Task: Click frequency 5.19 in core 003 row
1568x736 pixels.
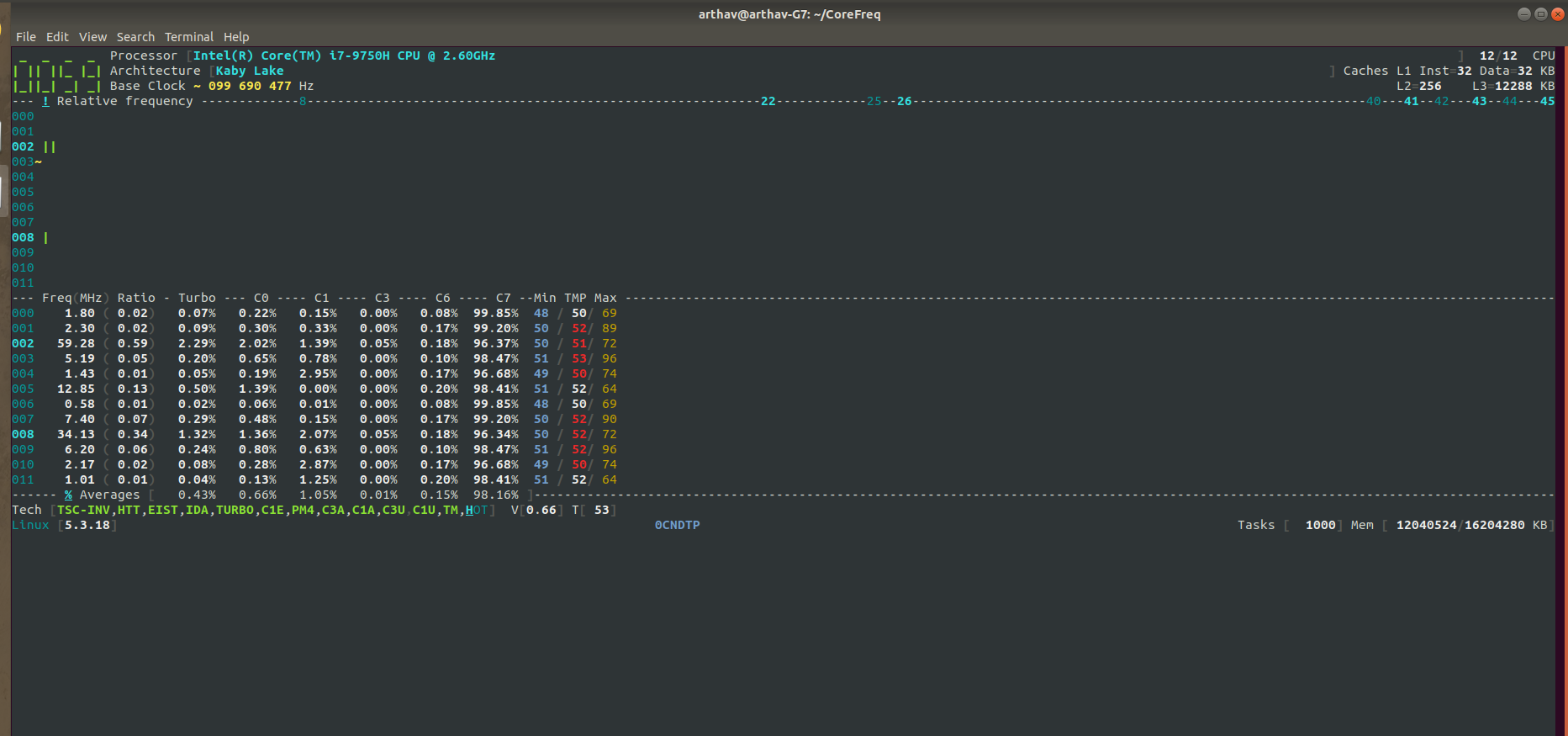Action: tap(80, 358)
